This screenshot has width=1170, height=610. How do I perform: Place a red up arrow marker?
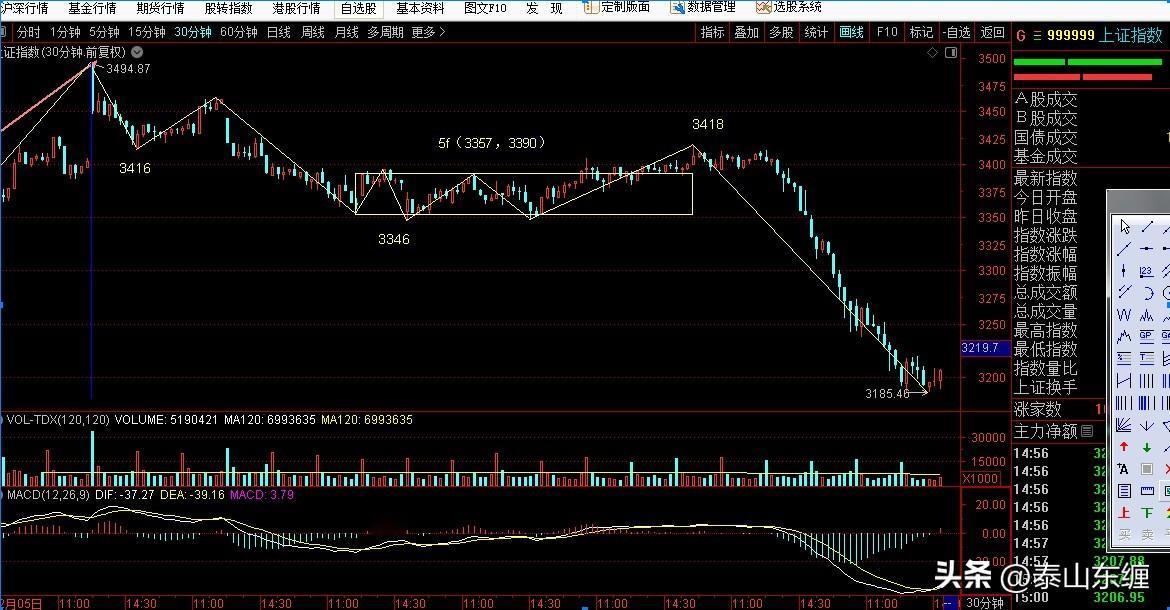click(1124, 447)
